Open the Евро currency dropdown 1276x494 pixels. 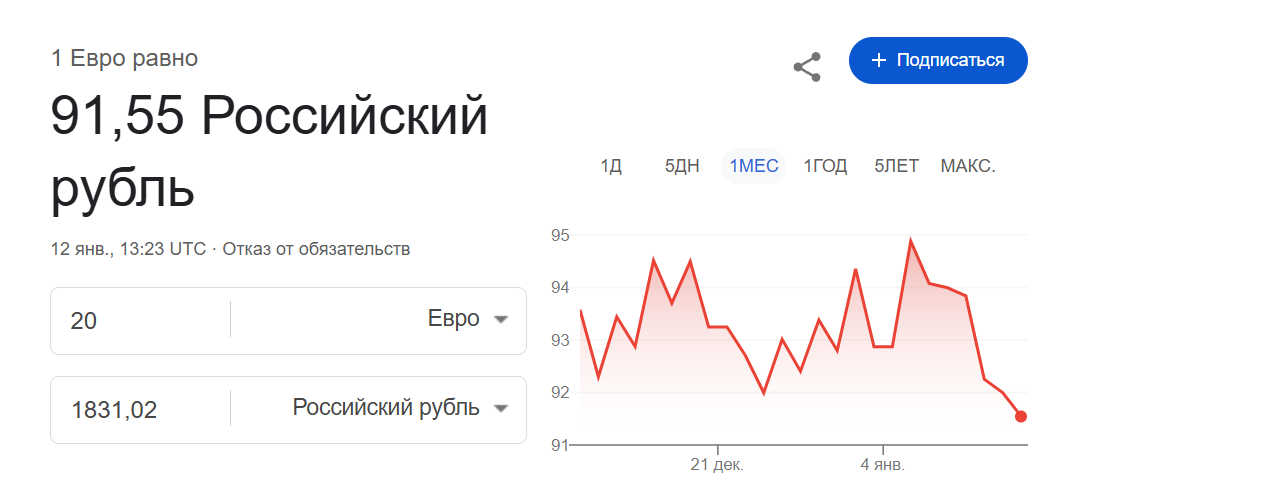(469, 320)
